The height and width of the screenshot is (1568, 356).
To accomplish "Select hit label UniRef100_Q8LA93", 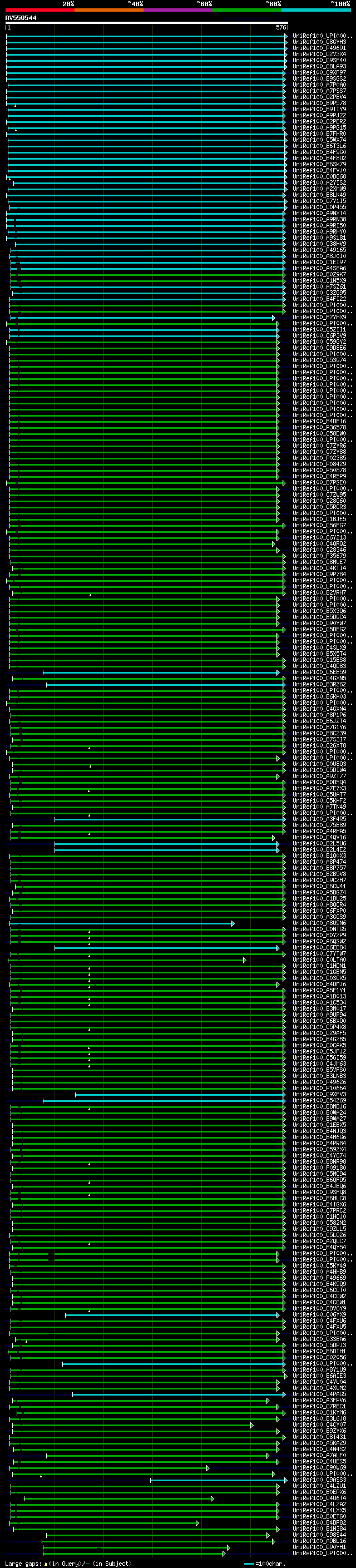I will click(x=319, y=66).
